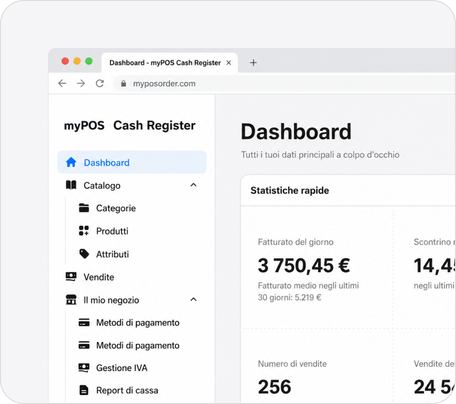Click the Categorie folder icon
This screenshot has height=404, width=456.
[84, 208]
